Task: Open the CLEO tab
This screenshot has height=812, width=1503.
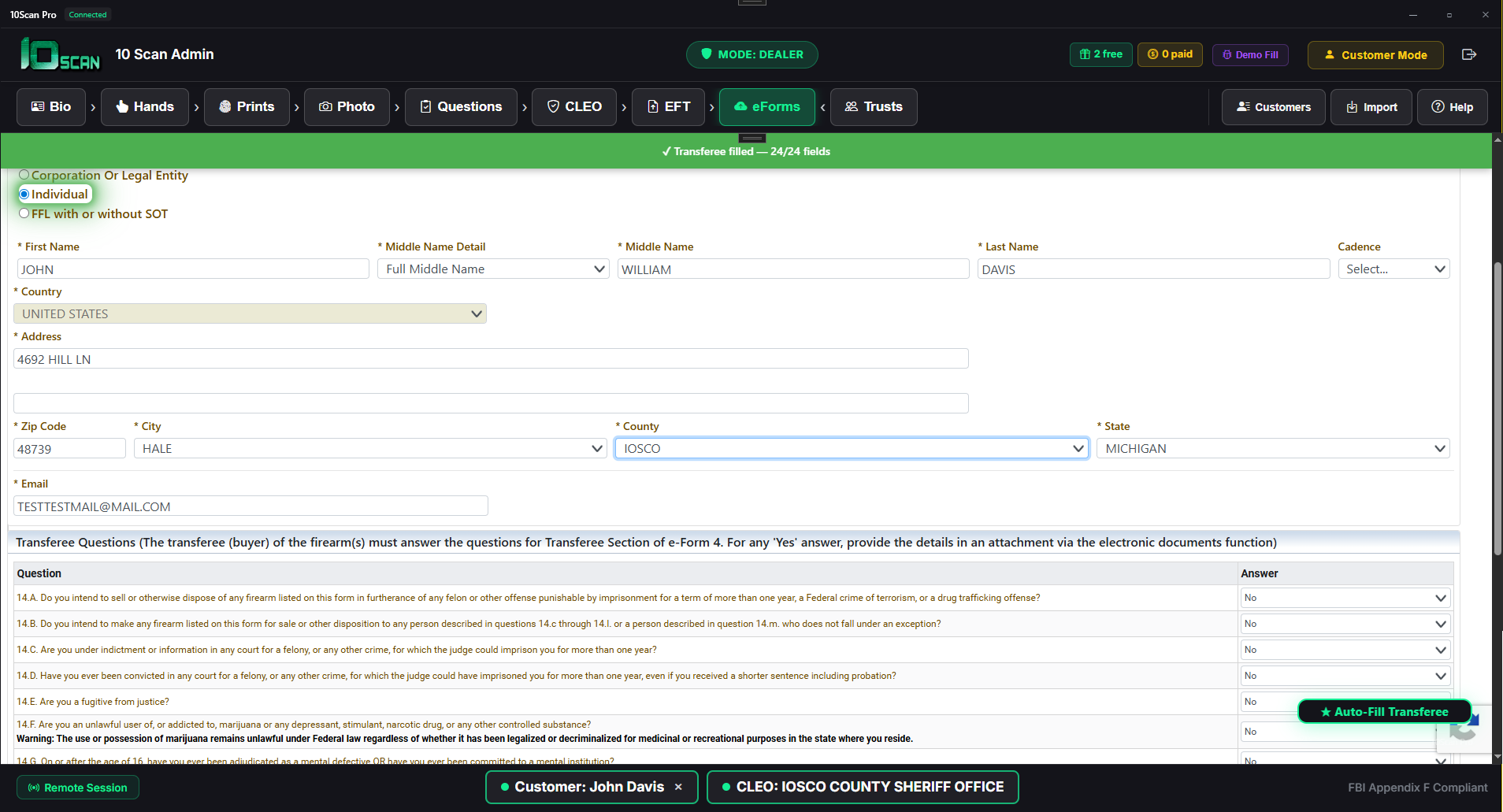Action: (x=574, y=106)
